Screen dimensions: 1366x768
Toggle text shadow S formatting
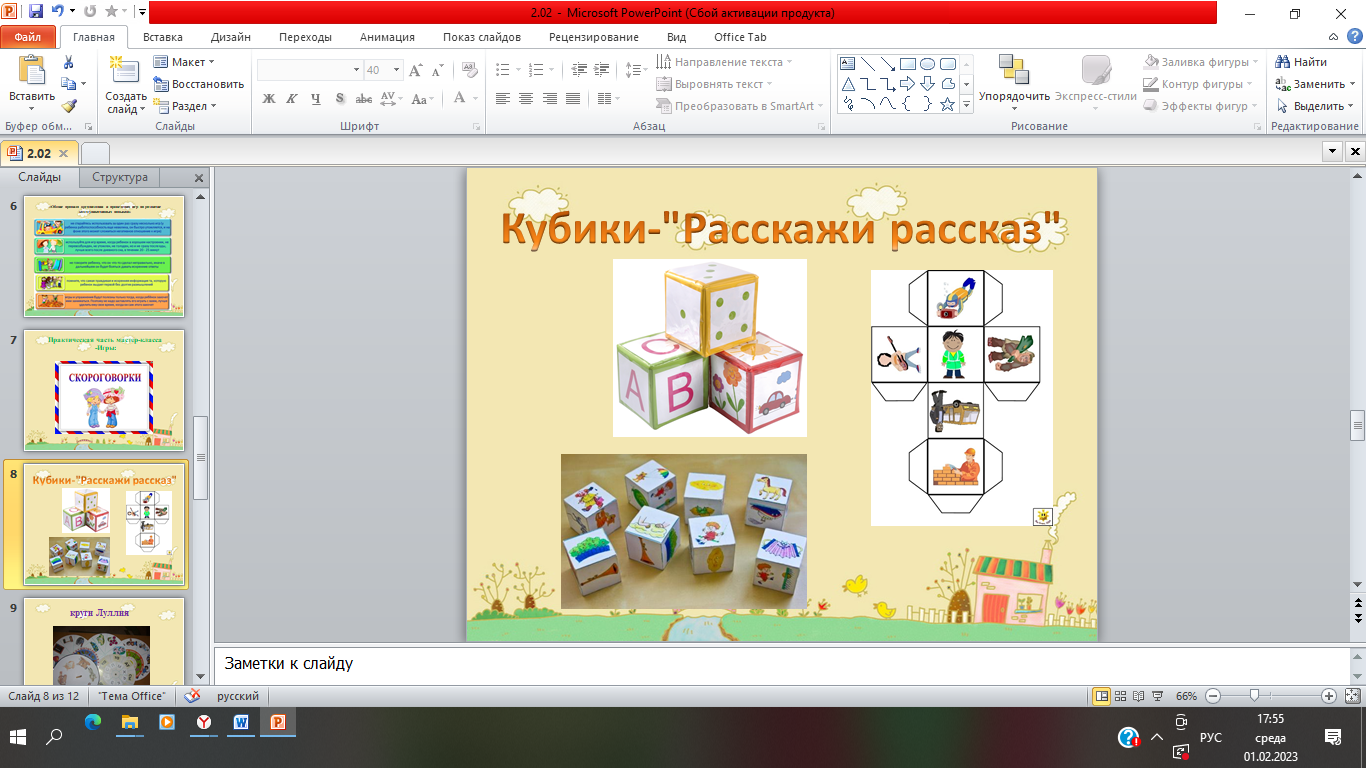click(x=340, y=98)
